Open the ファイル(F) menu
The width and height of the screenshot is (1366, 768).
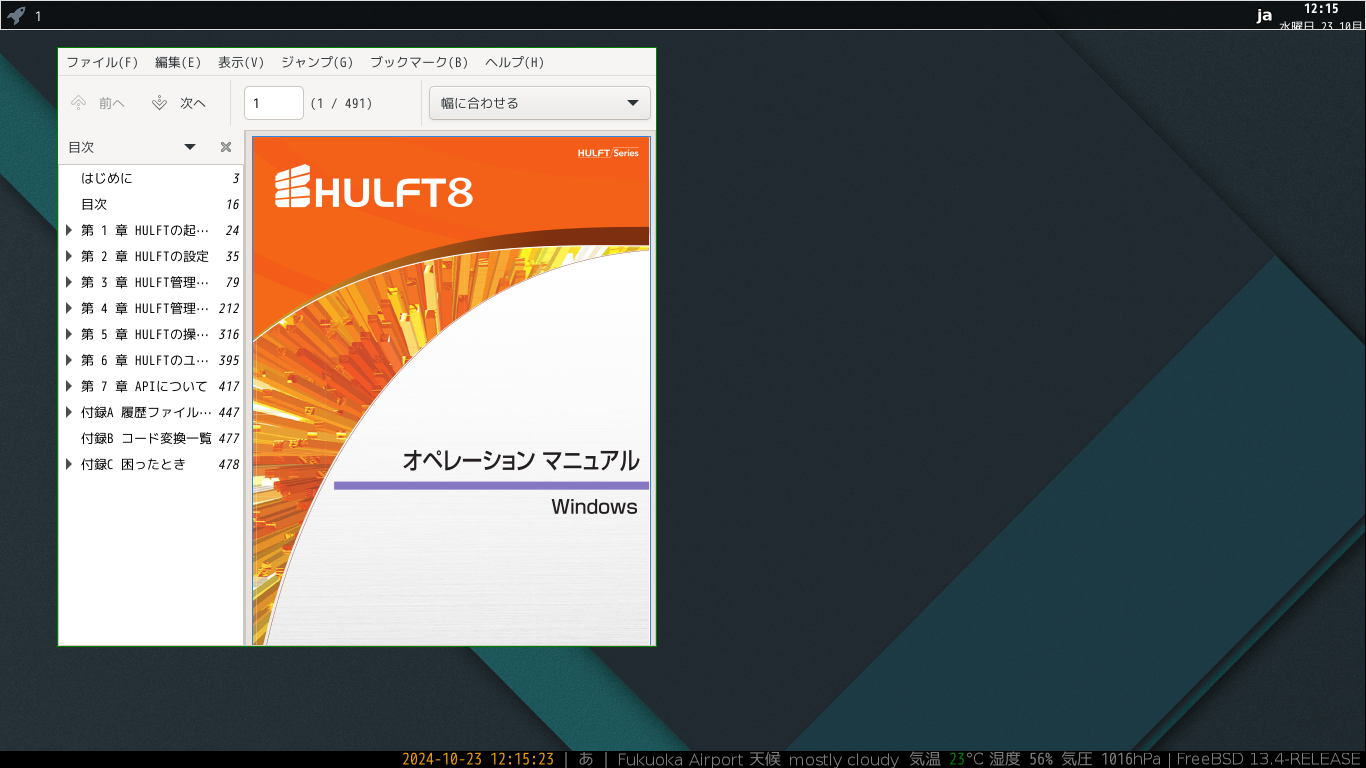tap(102, 62)
